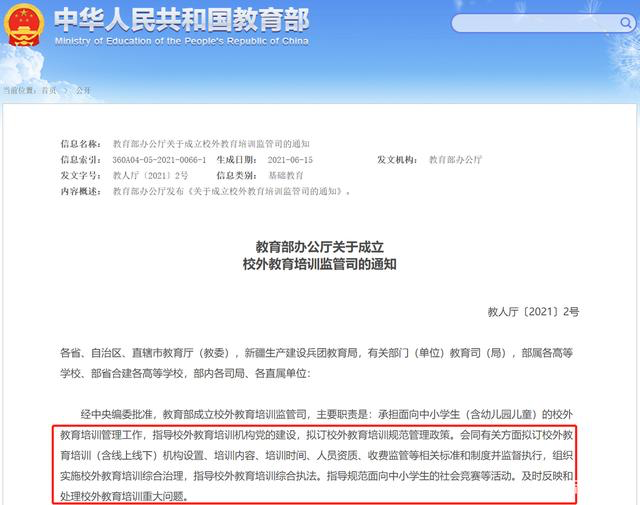Click the 信息类别 label

tap(237, 176)
